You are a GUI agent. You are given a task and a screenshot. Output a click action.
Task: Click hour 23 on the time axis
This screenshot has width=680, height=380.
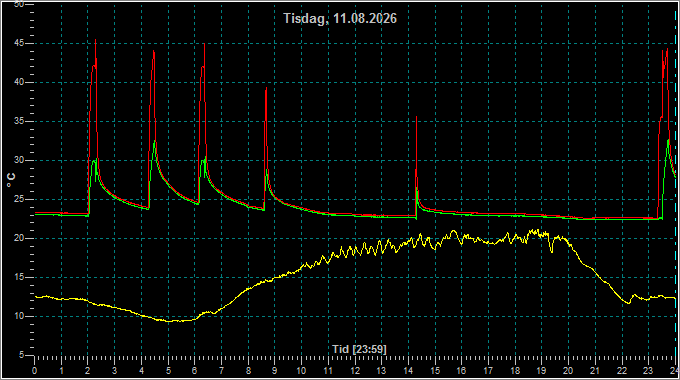(648, 371)
